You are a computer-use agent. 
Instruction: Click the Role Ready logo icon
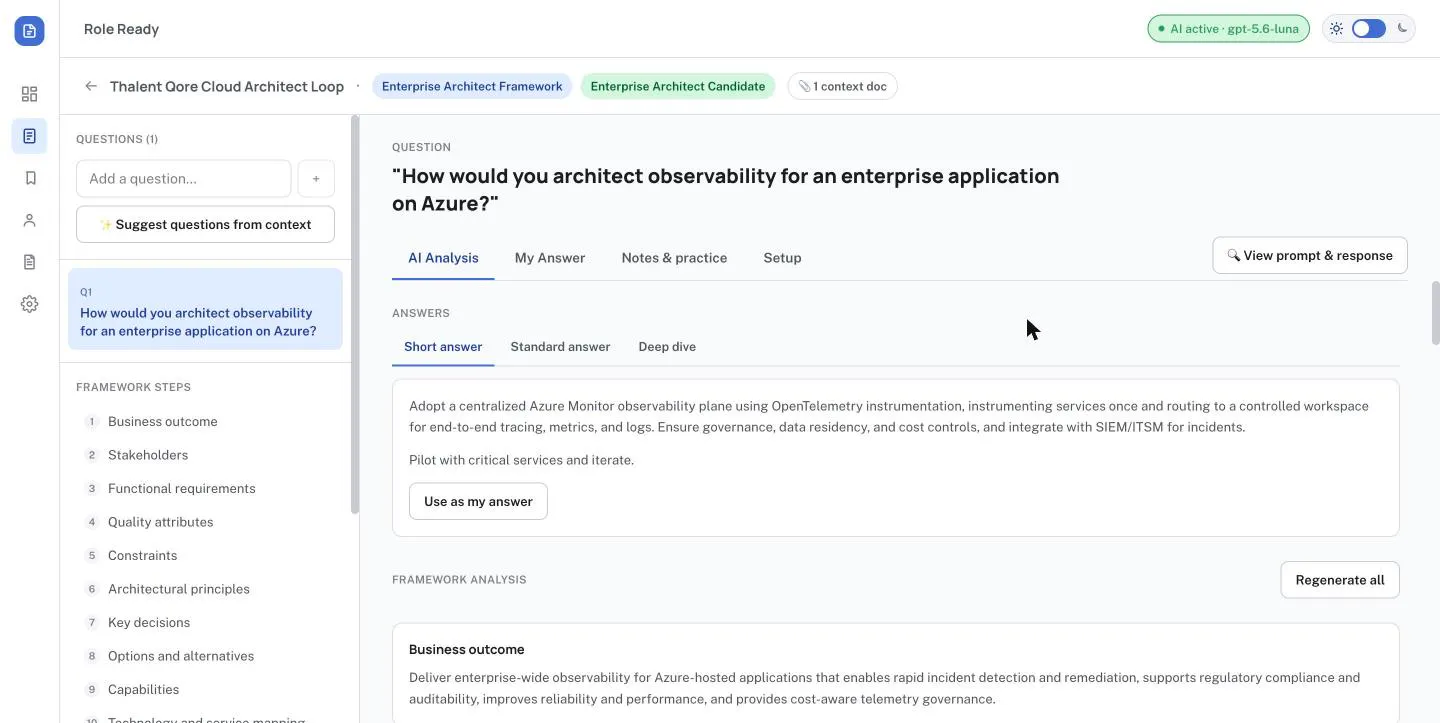click(x=29, y=30)
